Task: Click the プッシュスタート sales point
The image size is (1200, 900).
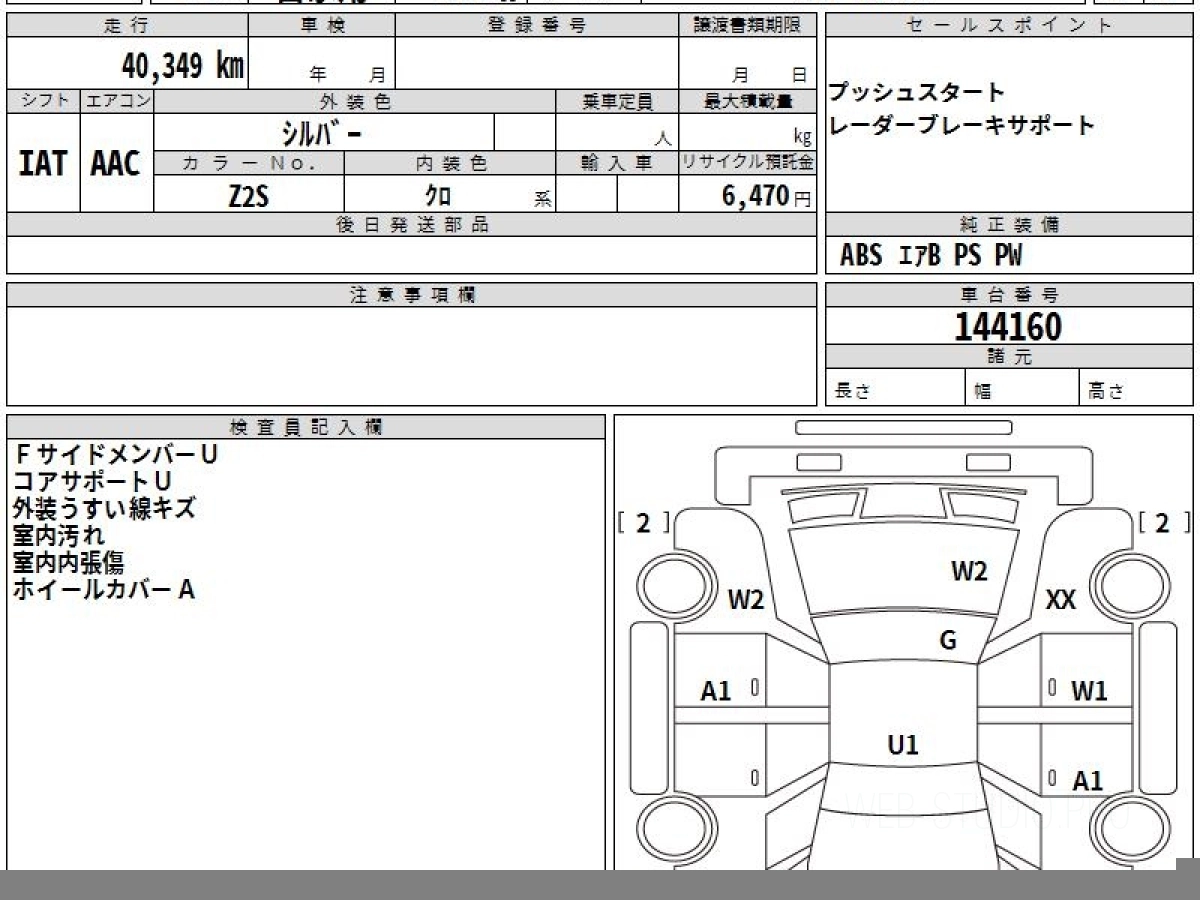Action: tap(917, 93)
